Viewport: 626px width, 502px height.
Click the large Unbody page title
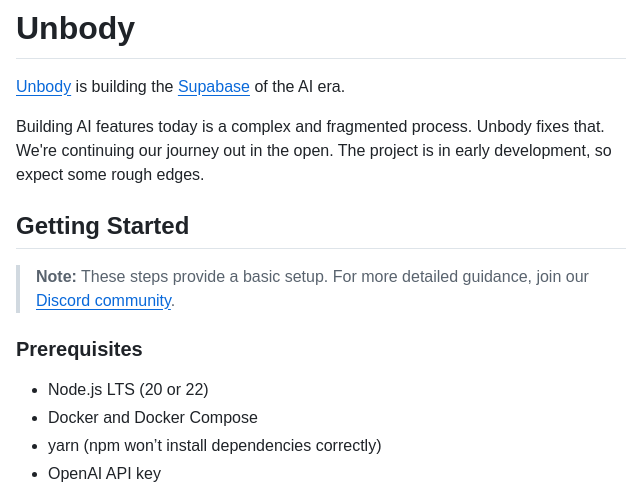tap(75, 28)
